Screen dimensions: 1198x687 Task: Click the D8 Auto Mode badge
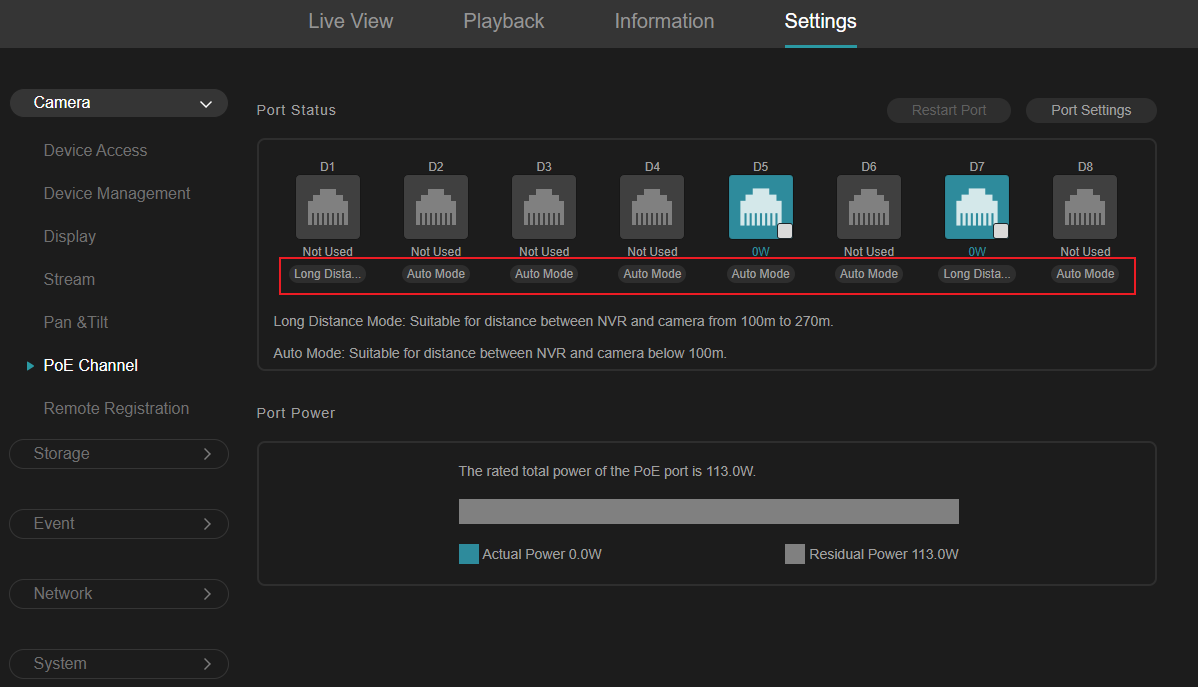coord(1085,274)
